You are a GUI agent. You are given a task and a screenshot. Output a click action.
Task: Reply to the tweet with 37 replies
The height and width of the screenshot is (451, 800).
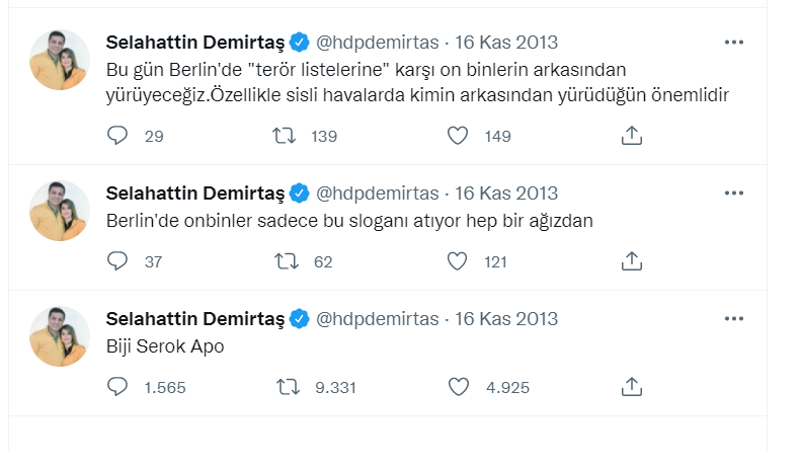(x=118, y=262)
